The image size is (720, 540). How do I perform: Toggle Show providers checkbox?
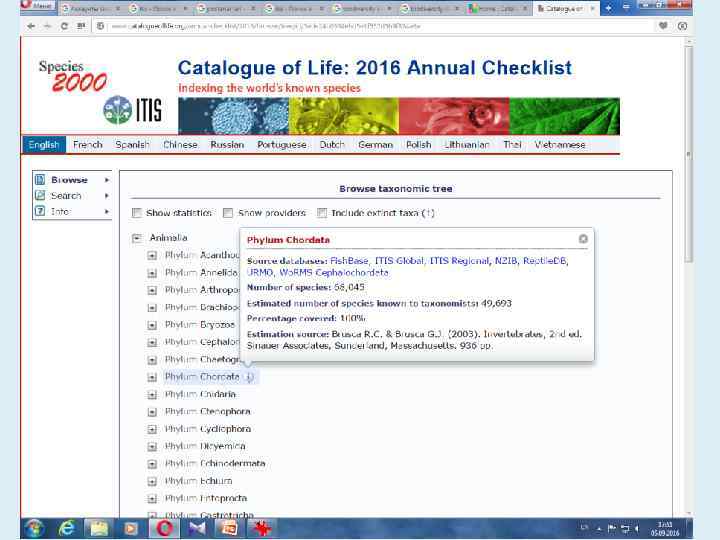(x=228, y=213)
